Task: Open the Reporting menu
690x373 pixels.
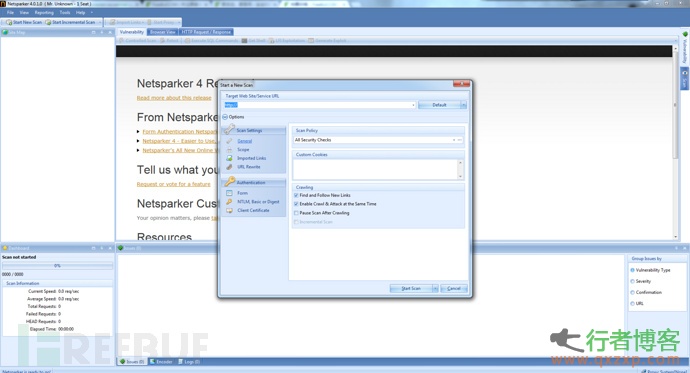Action: (x=44, y=12)
